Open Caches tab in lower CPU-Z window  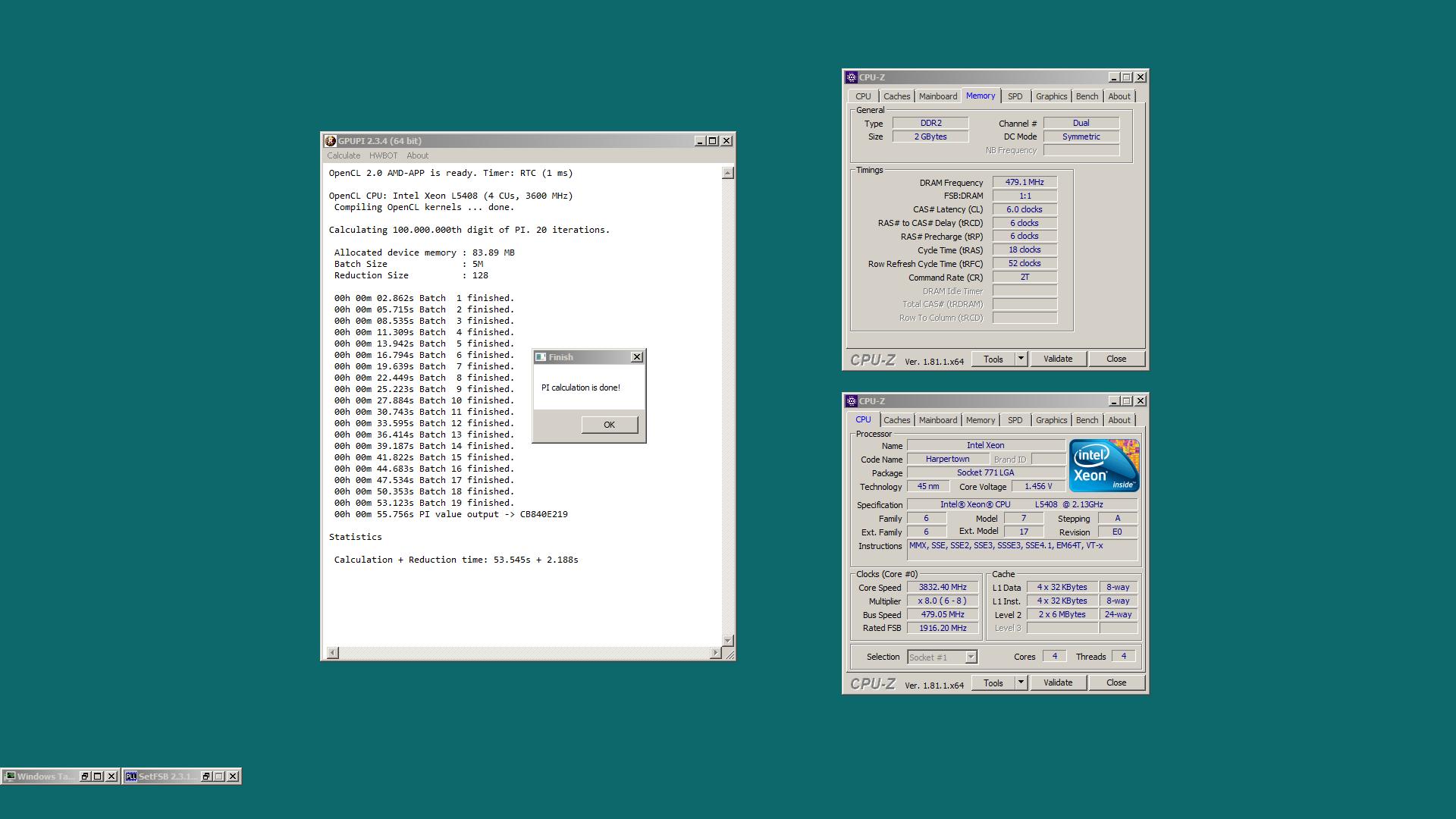pos(896,420)
